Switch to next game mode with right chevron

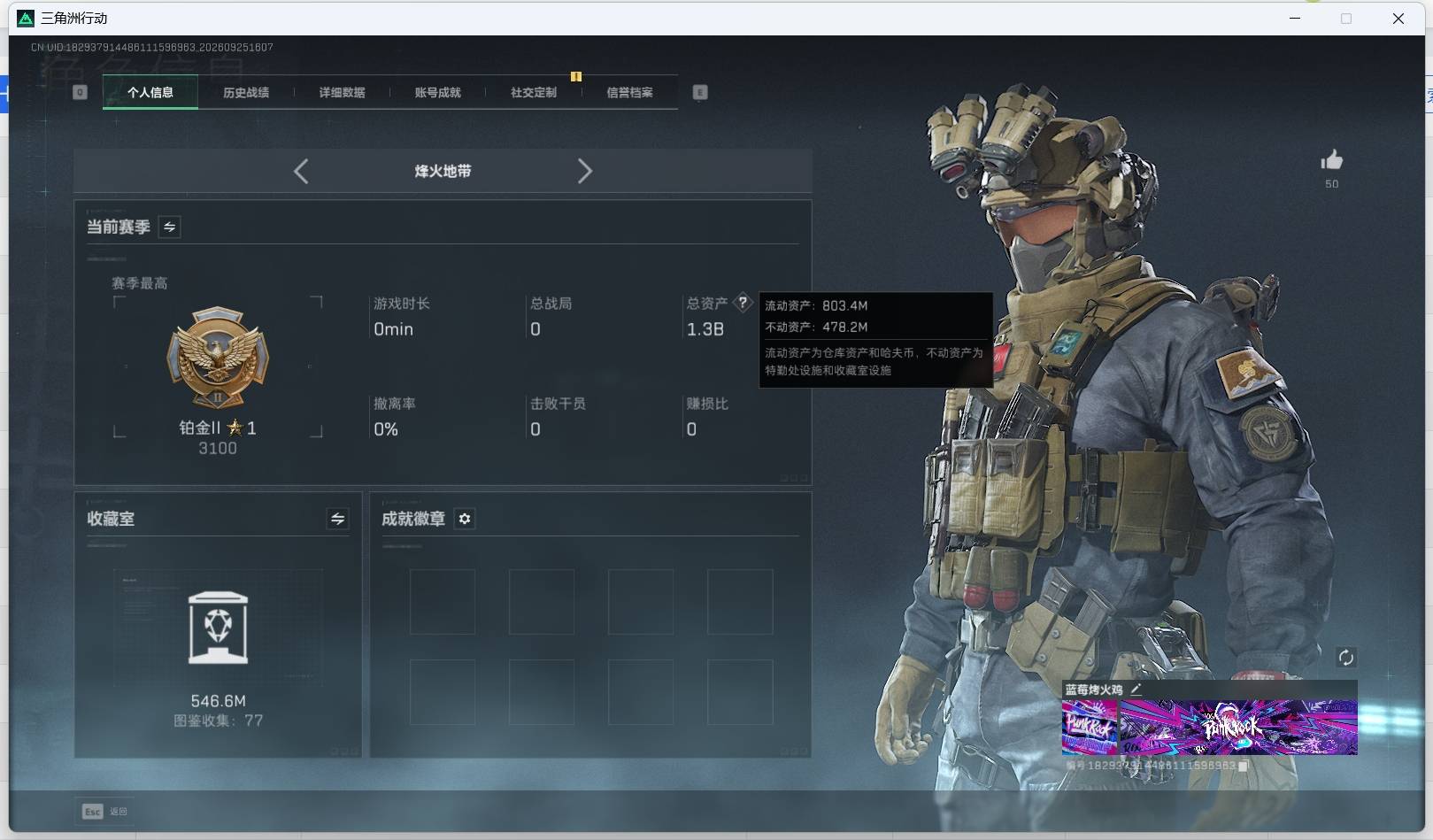584,171
